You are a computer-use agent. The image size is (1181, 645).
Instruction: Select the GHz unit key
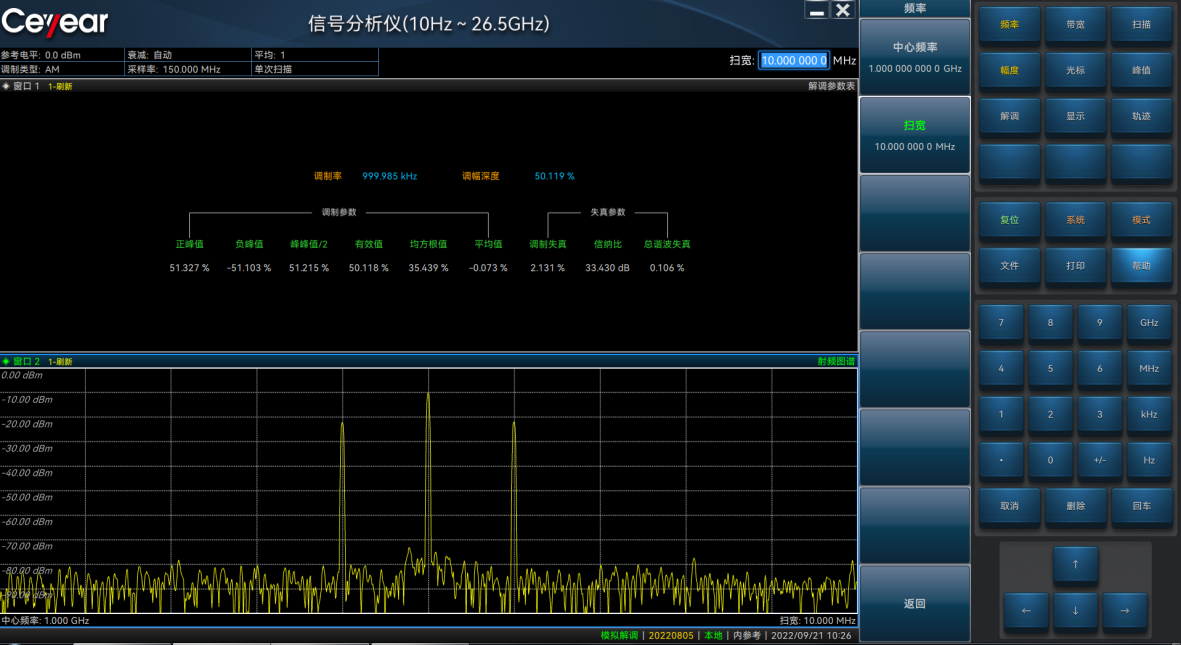coord(1148,323)
